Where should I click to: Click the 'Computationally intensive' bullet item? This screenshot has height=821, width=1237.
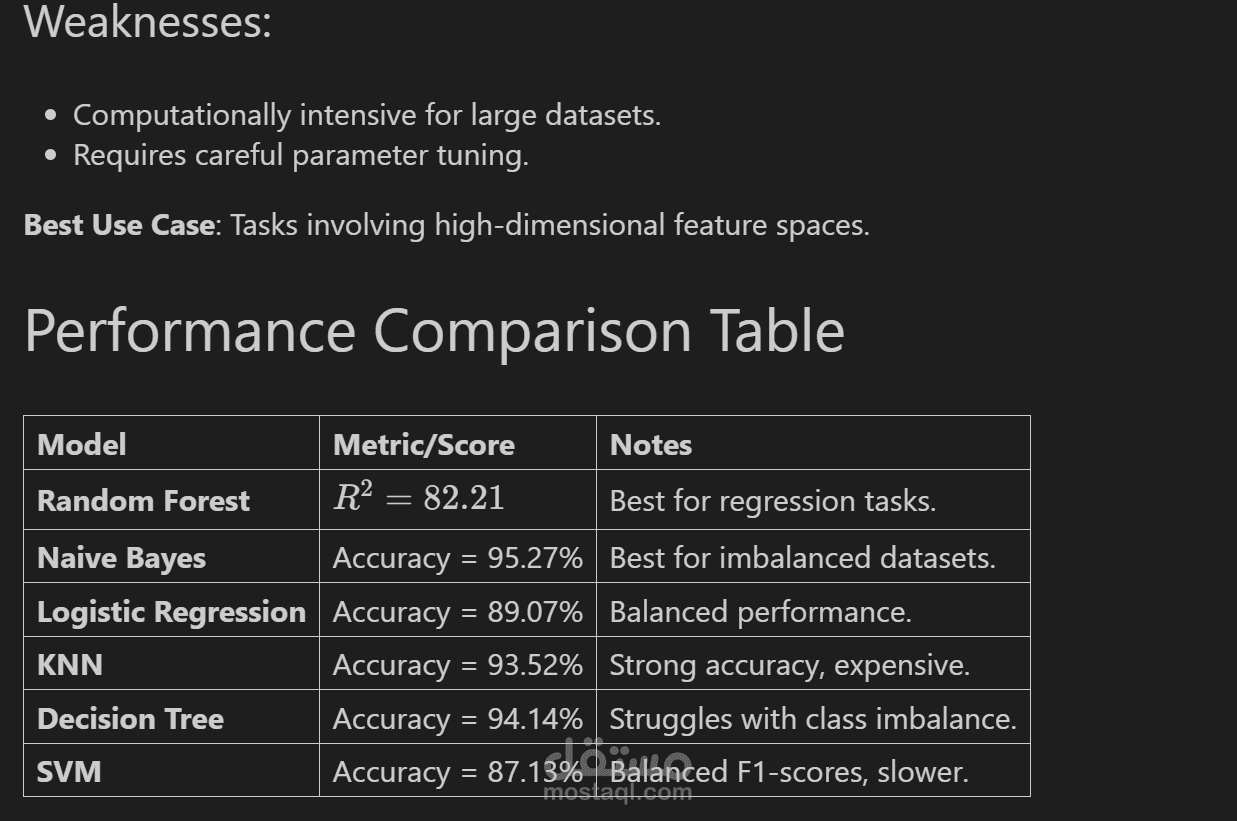(367, 115)
